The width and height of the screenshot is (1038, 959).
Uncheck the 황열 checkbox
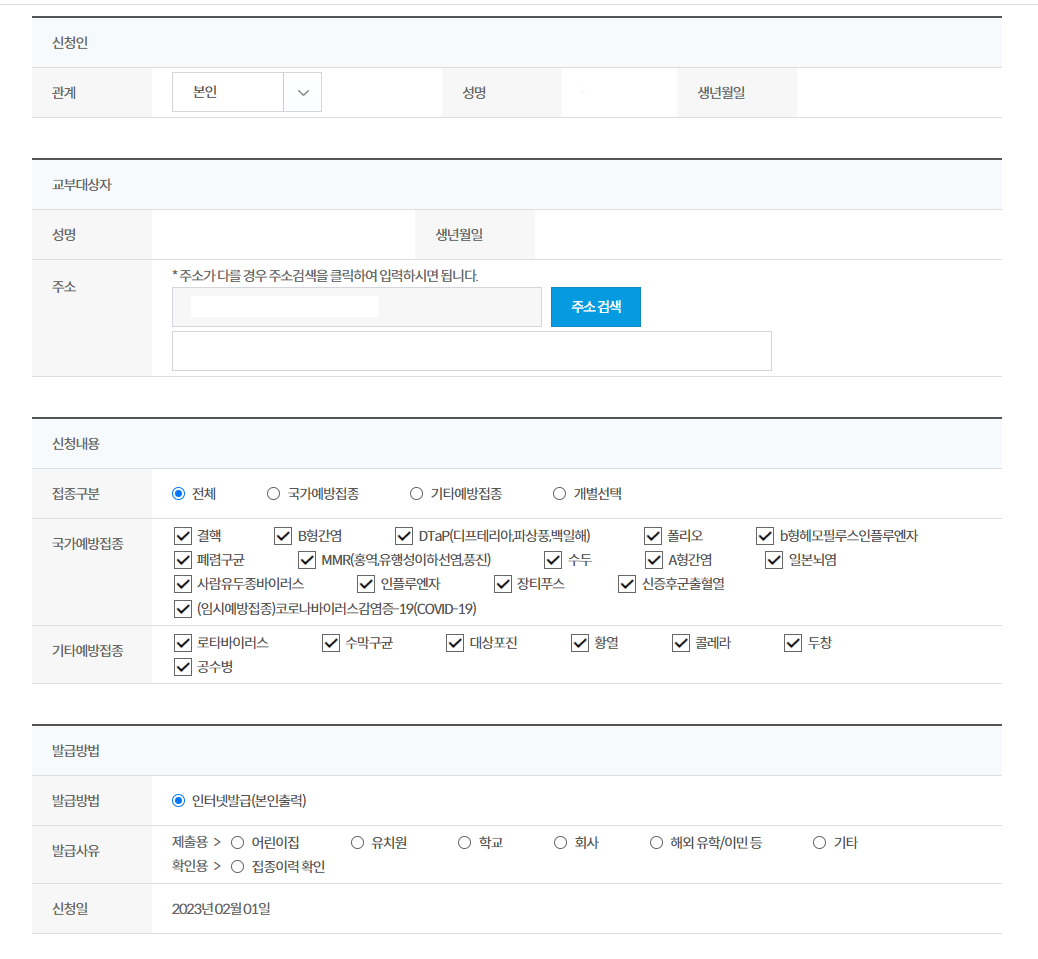click(x=580, y=643)
